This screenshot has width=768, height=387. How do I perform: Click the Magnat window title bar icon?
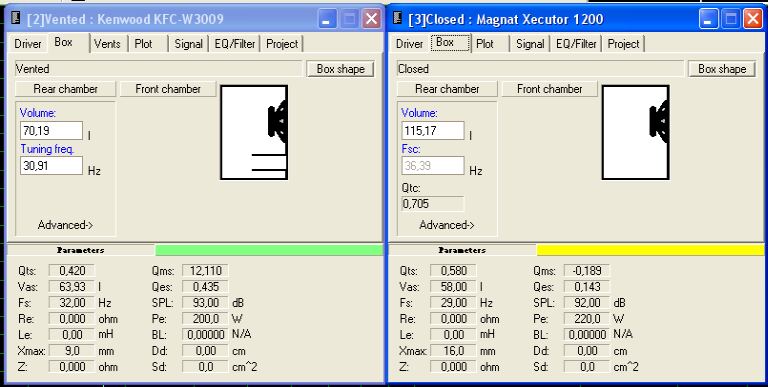click(x=398, y=19)
